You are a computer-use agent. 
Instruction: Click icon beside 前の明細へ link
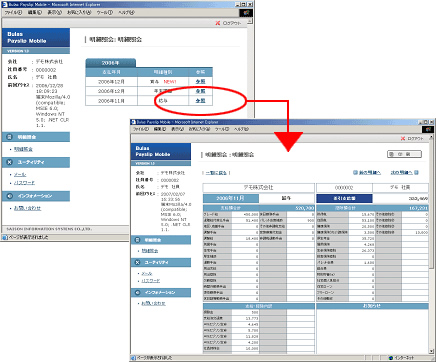point(355,173)
